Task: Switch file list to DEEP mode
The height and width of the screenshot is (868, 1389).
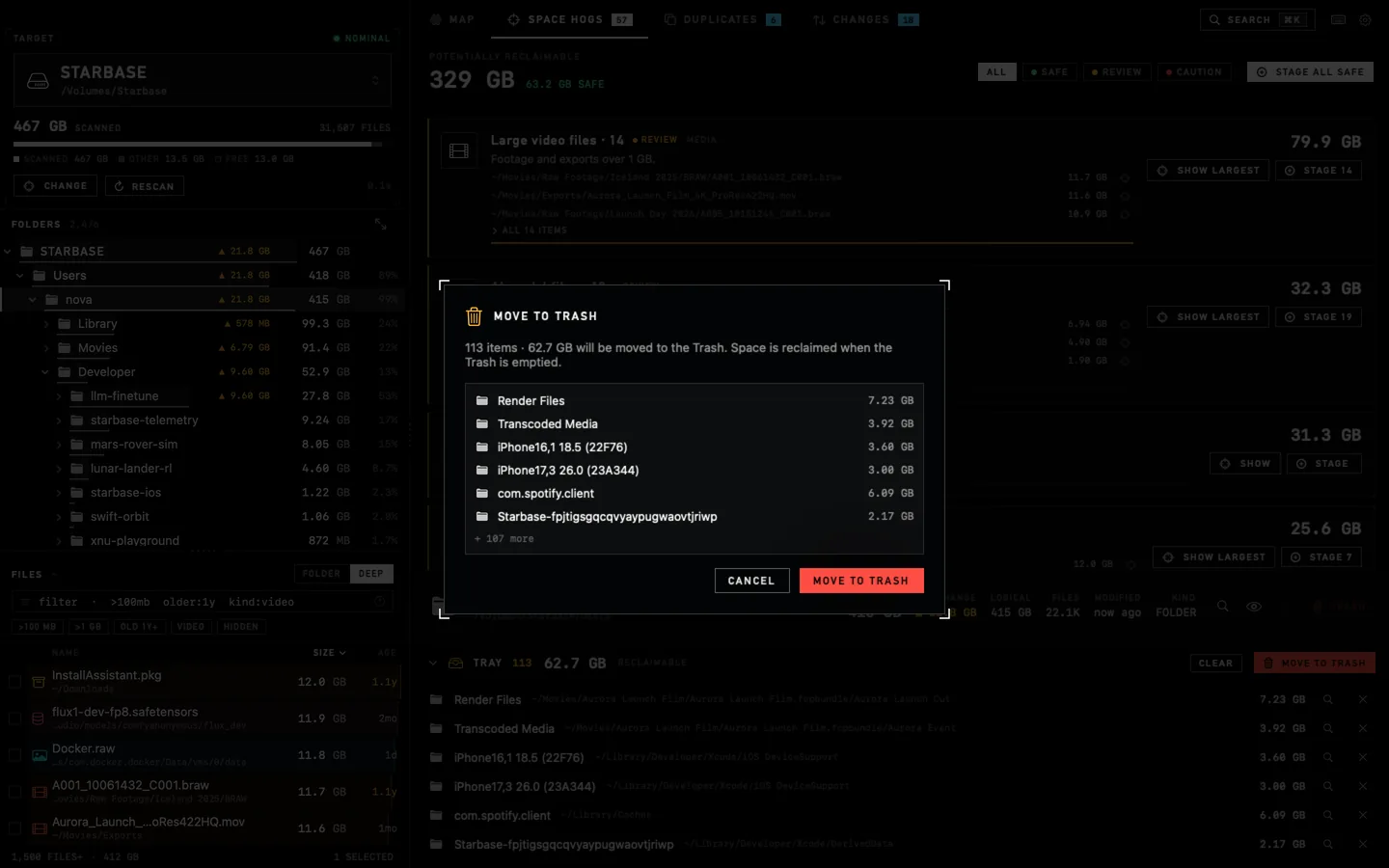Action: pyautogui.click(x=371, y=574)
